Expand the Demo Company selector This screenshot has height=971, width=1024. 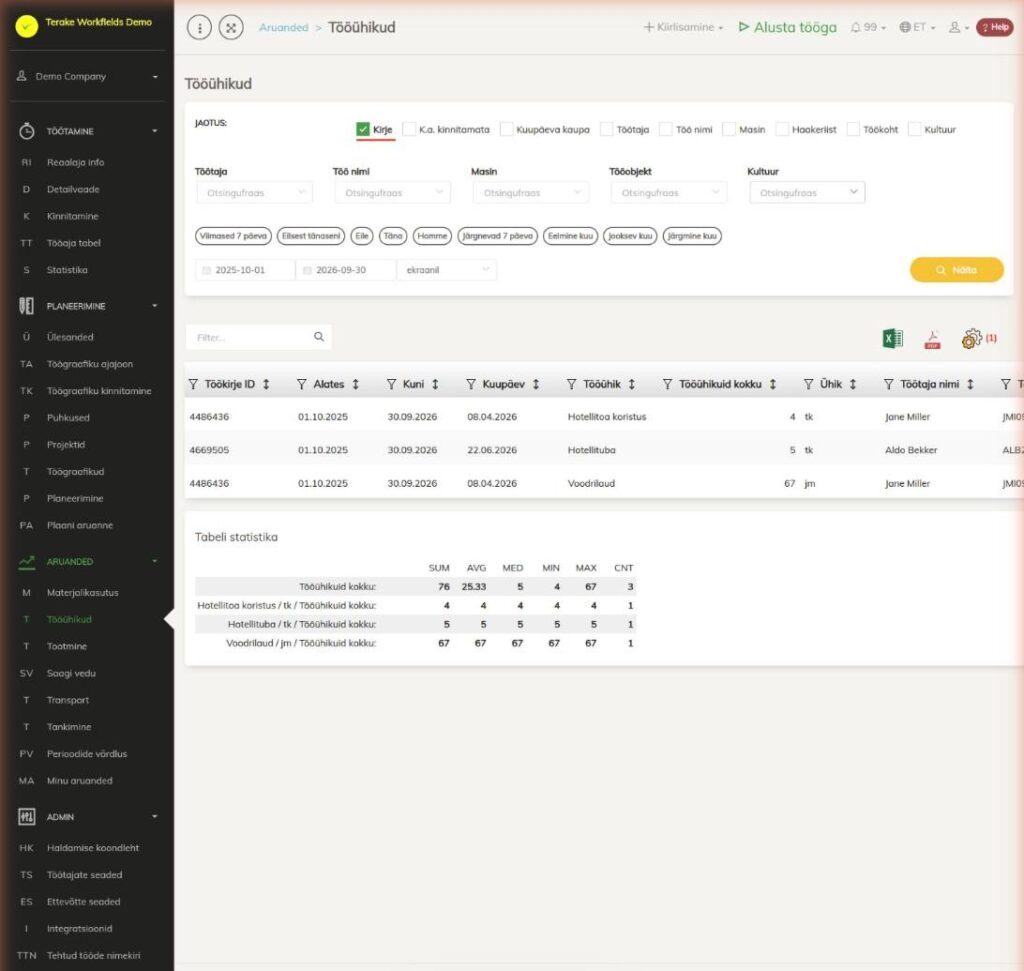pos(88,76)
